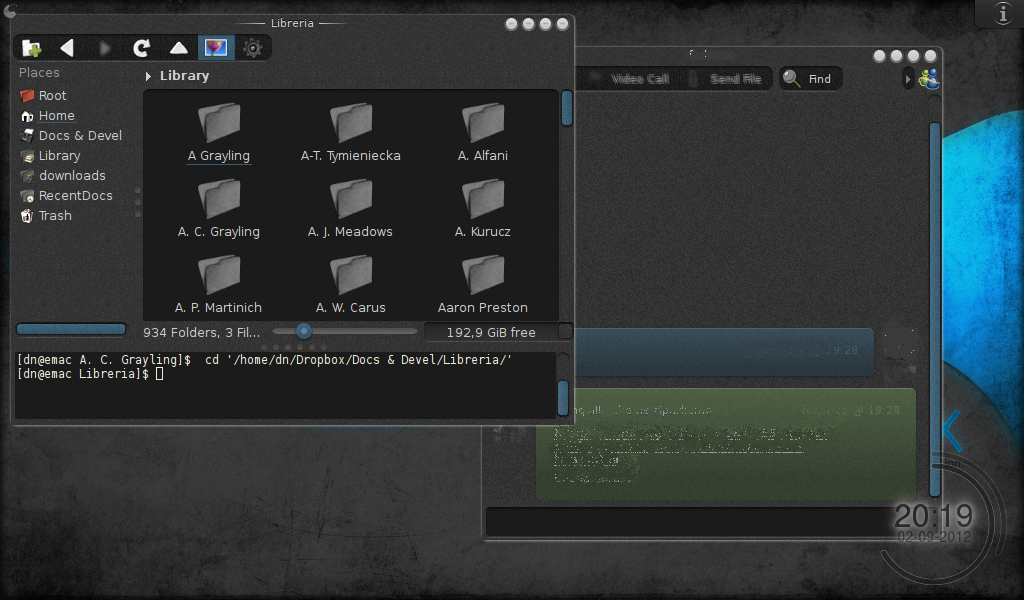Click Send File in chat window

pos(735,79)
